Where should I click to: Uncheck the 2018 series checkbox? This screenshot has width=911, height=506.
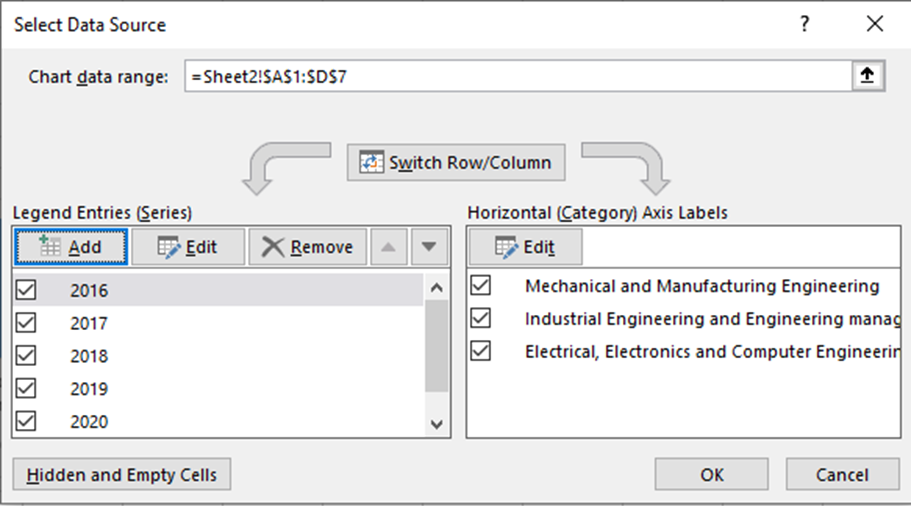click(26, 355)
